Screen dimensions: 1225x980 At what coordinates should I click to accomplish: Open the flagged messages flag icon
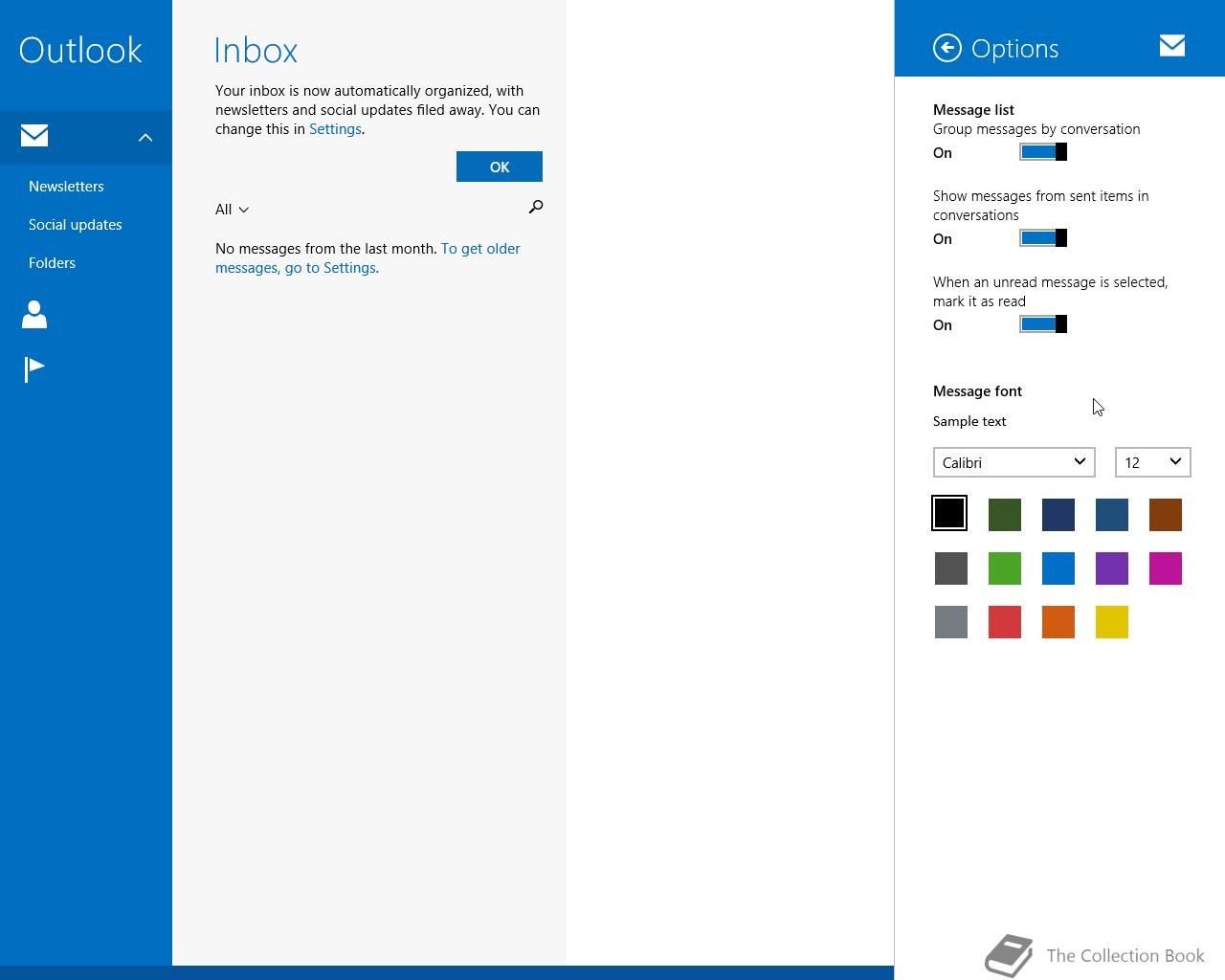pyautogui.click(x=34, y=368)
